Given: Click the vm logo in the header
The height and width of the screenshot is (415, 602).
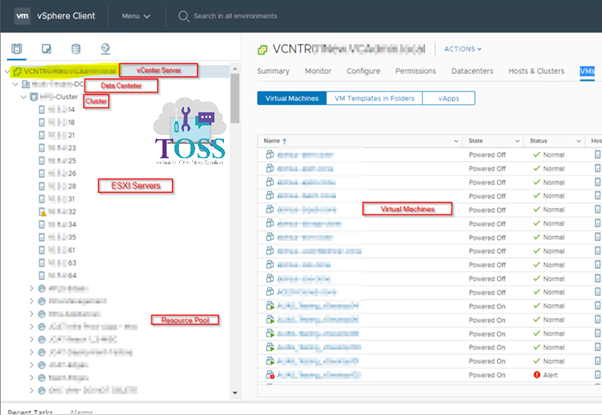Looking at the screenshot, I should pos(22,16).
